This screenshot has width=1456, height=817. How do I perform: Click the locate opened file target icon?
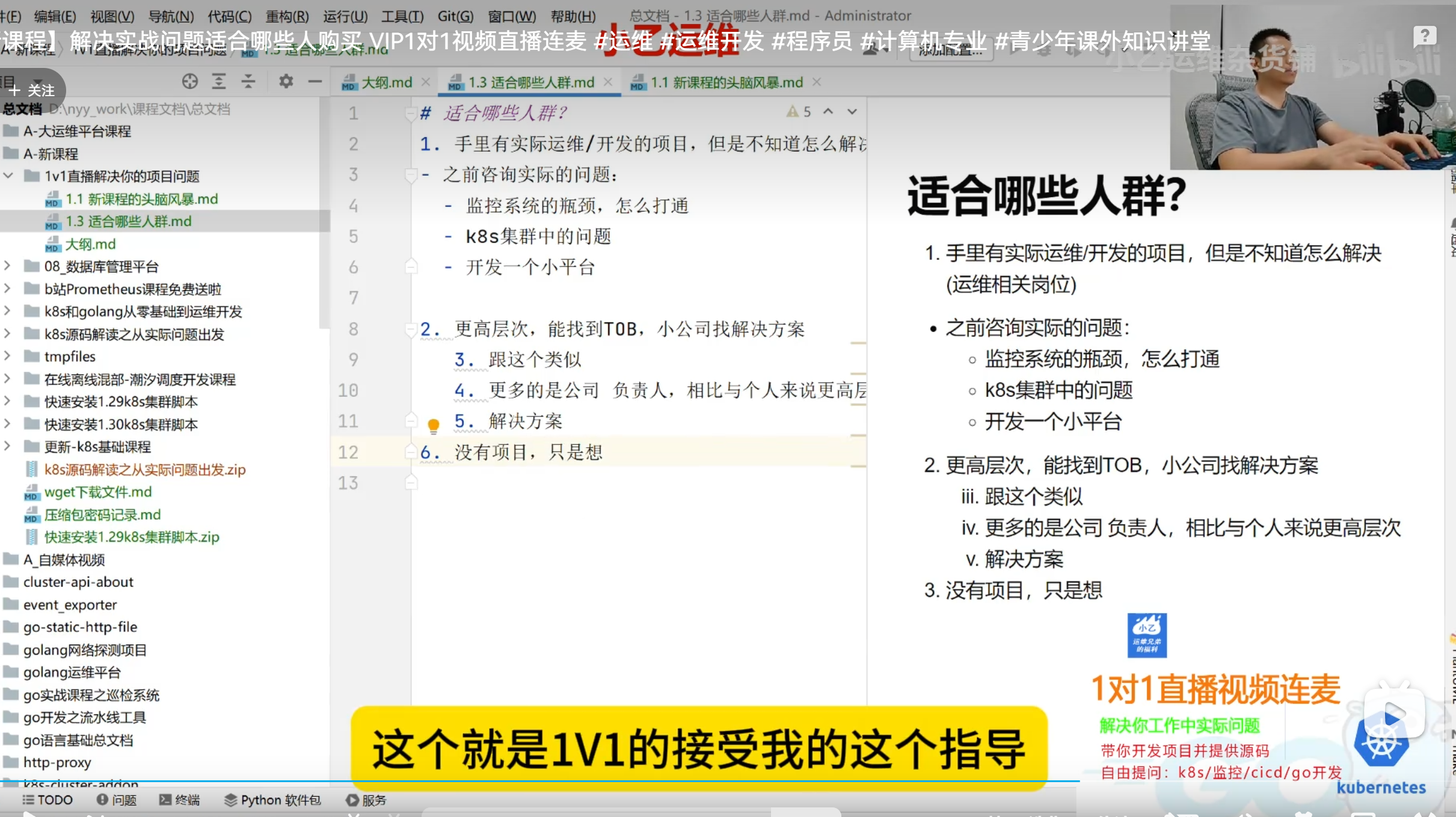point(189,81)
